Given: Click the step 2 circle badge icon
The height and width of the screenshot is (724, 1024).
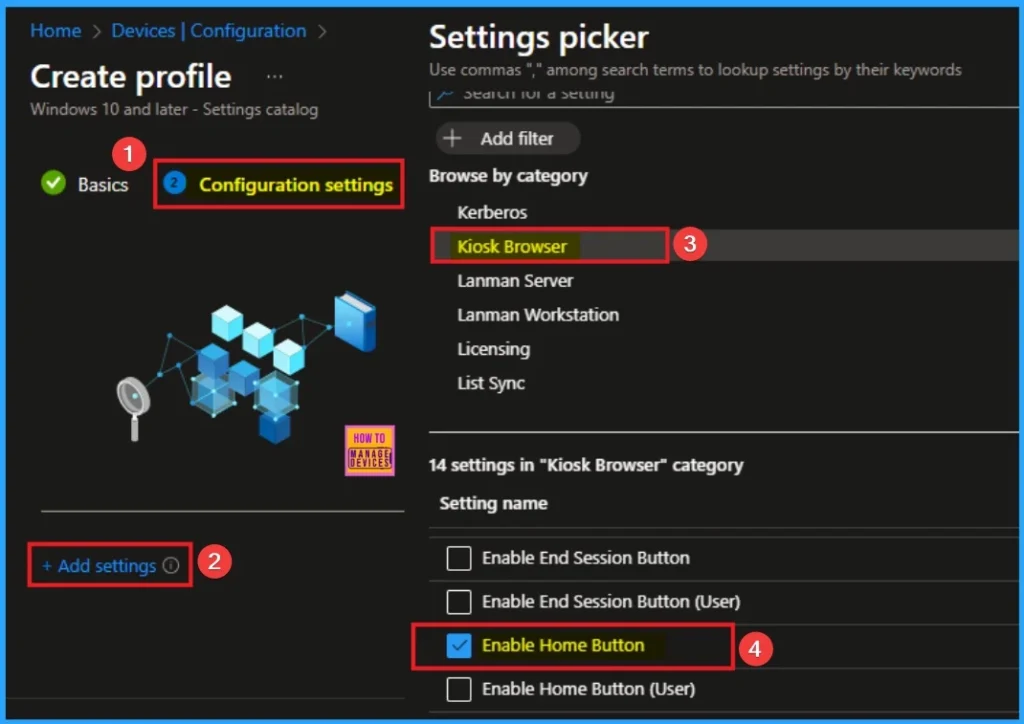Looking at the screenshot, I should 175,184.
